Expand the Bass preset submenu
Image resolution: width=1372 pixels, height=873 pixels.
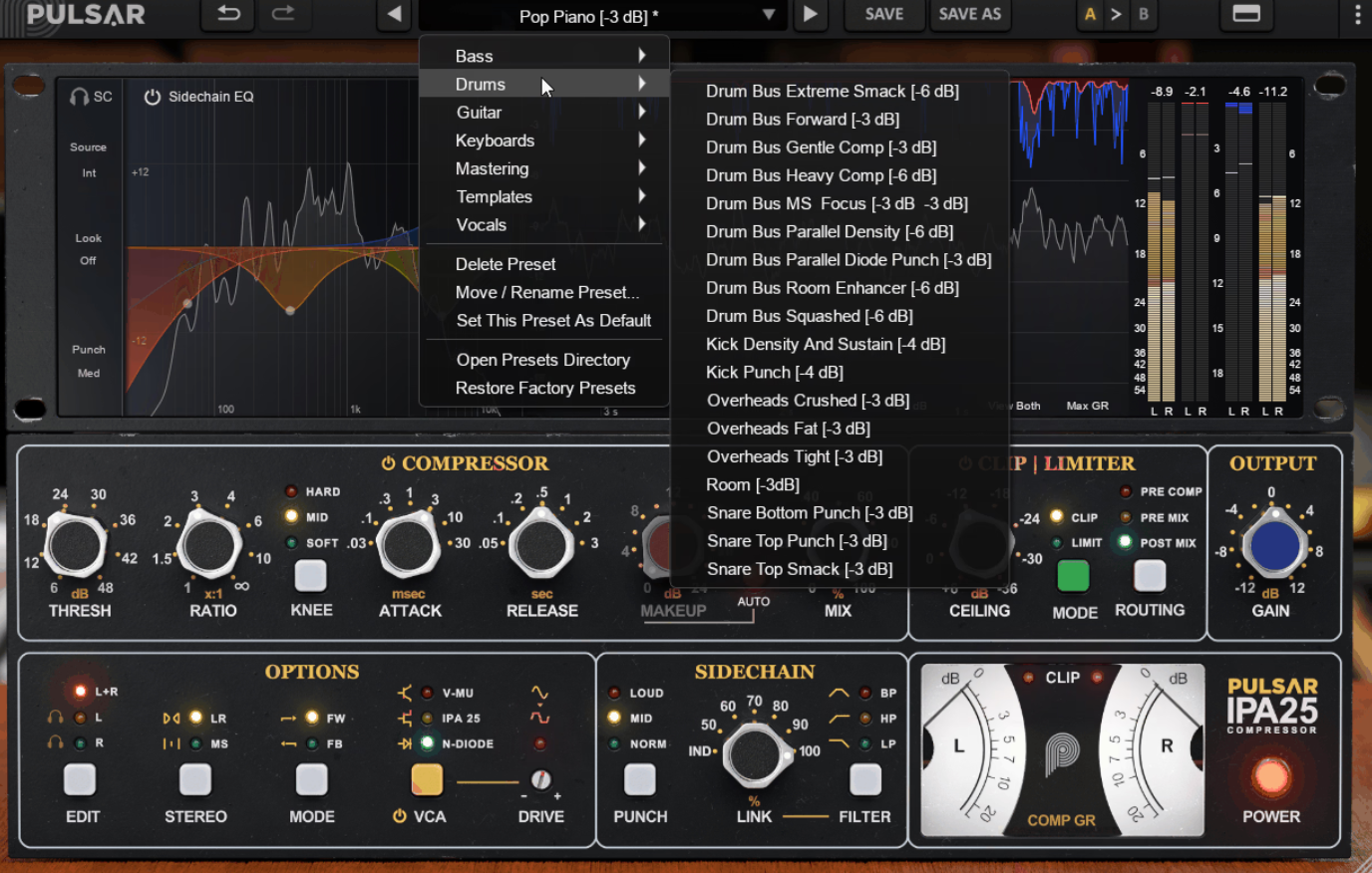[x=544, y=56]
